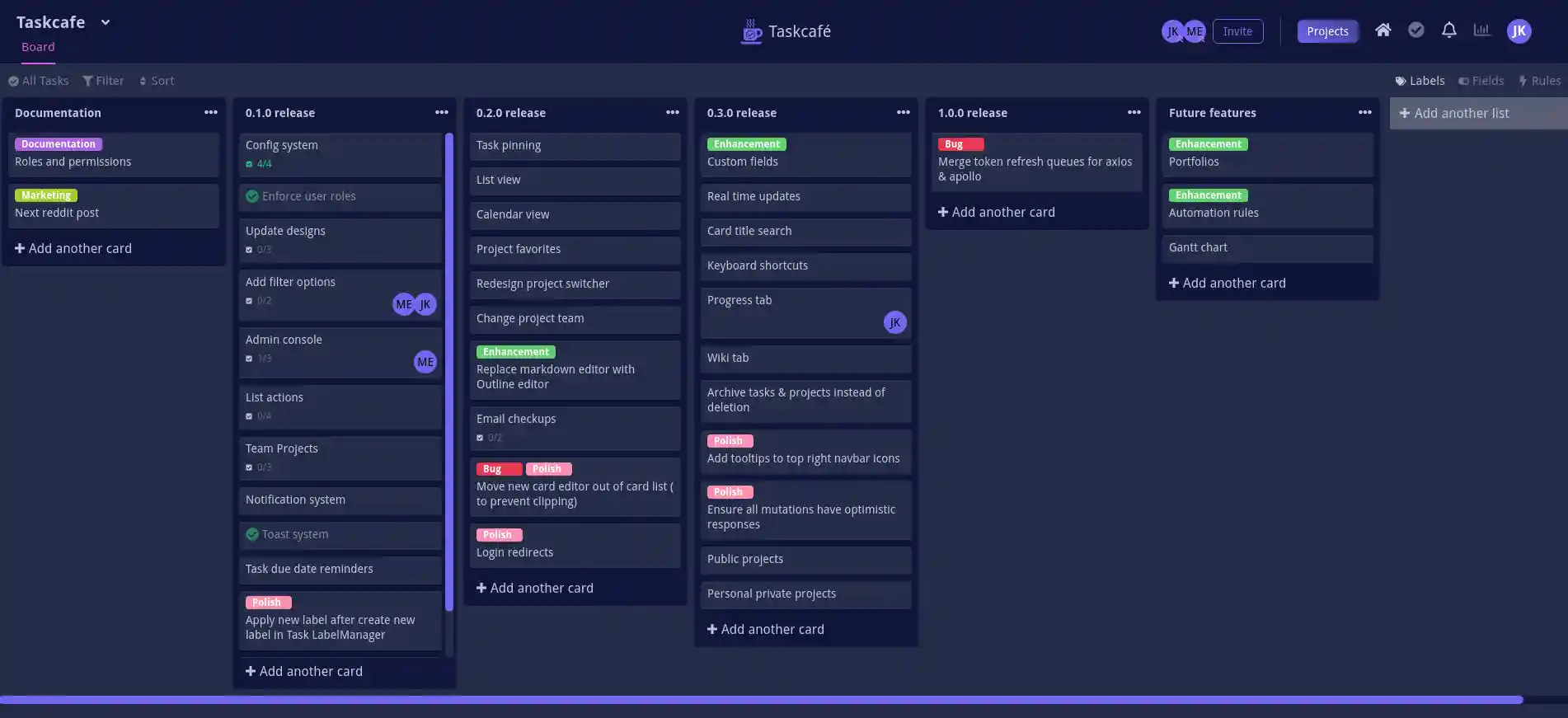Click the Projects button
Screen dimensions: 1568x718
1327,31
